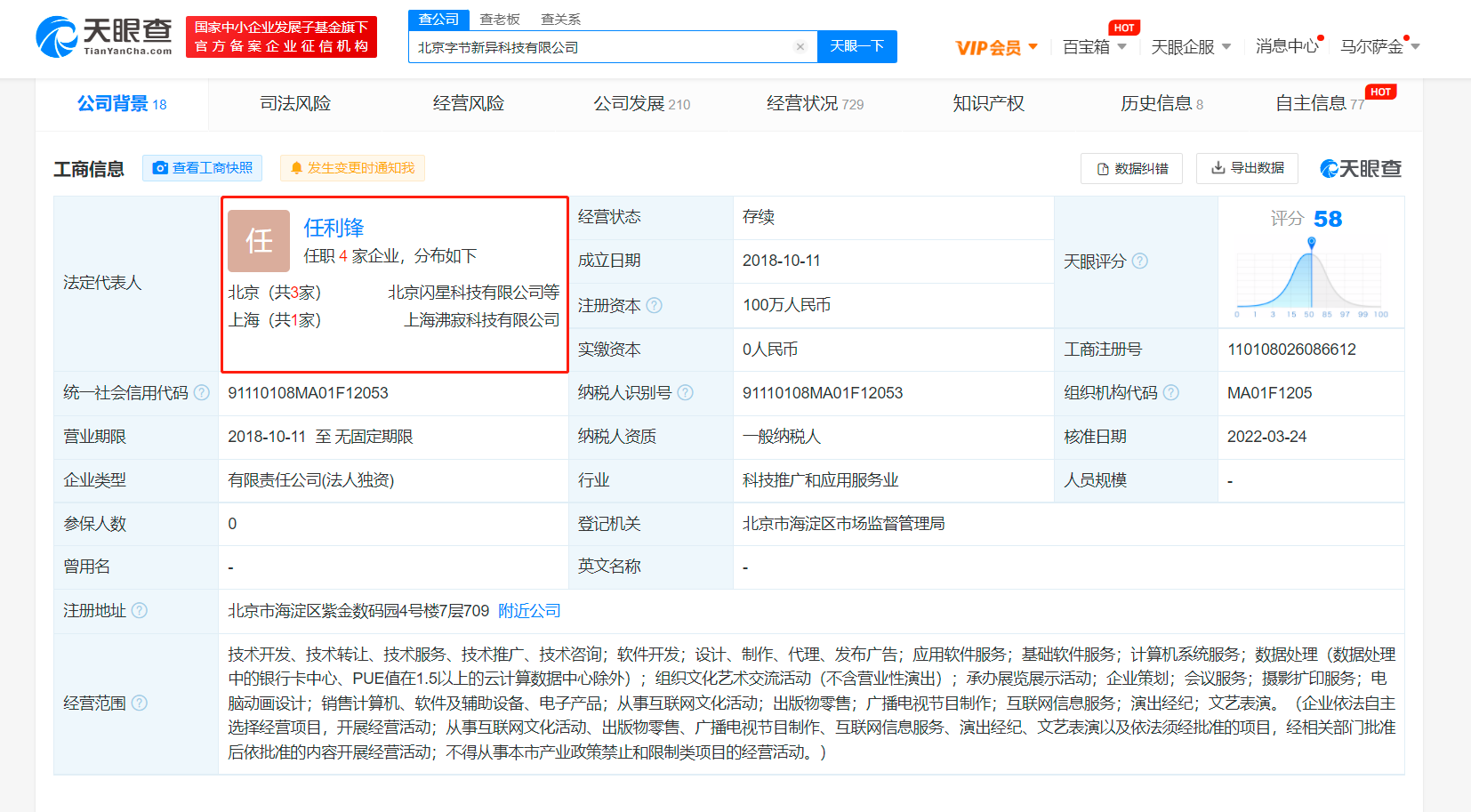Open the 马尔萨金 user account dropdown

(1380, 46)
